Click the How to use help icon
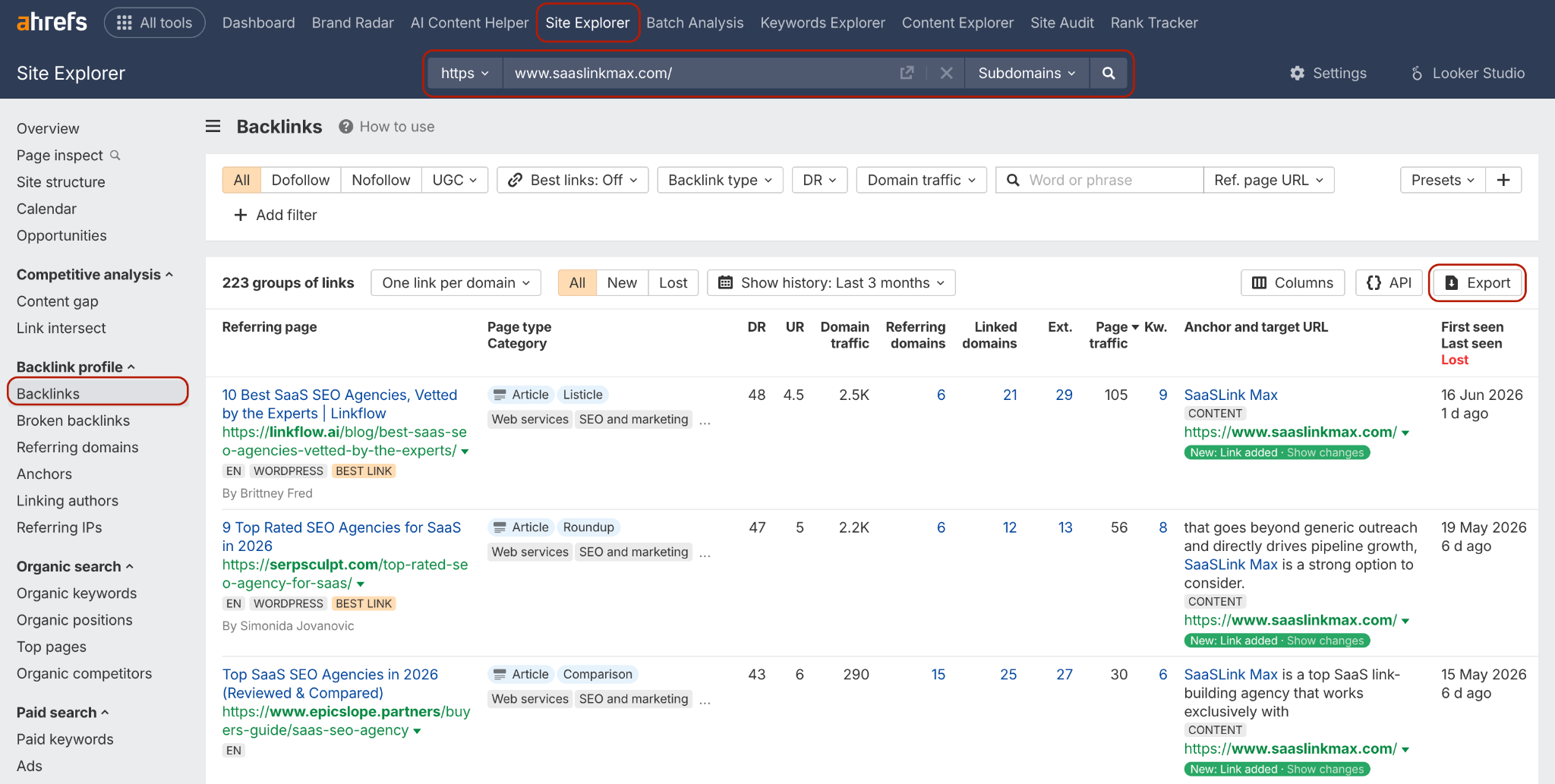Viewport: 1555px width, 784px height. pyautogui.click(x=345, y=127)
